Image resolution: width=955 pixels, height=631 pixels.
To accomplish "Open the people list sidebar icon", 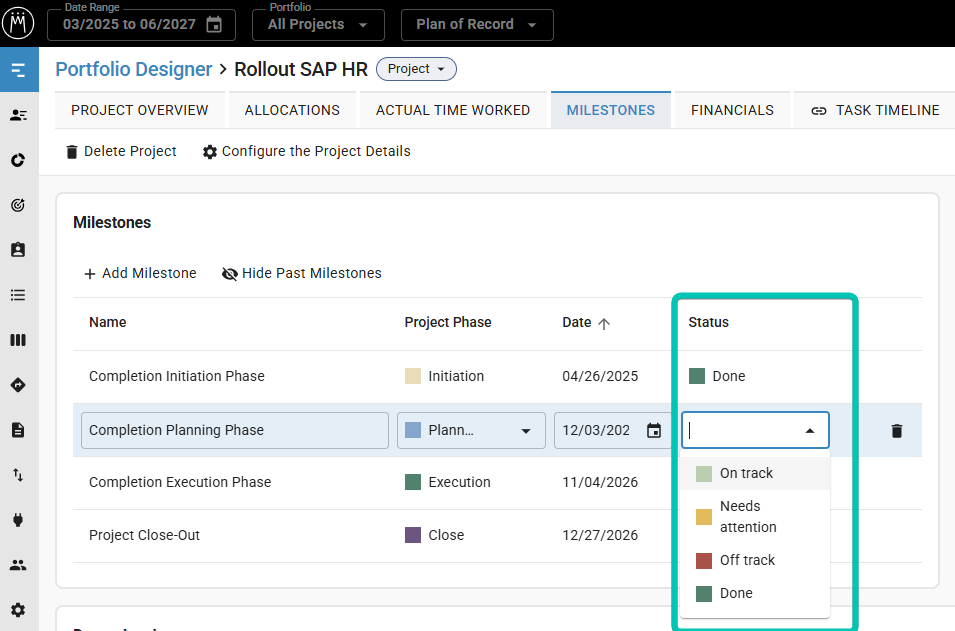I will coord(18,115).
